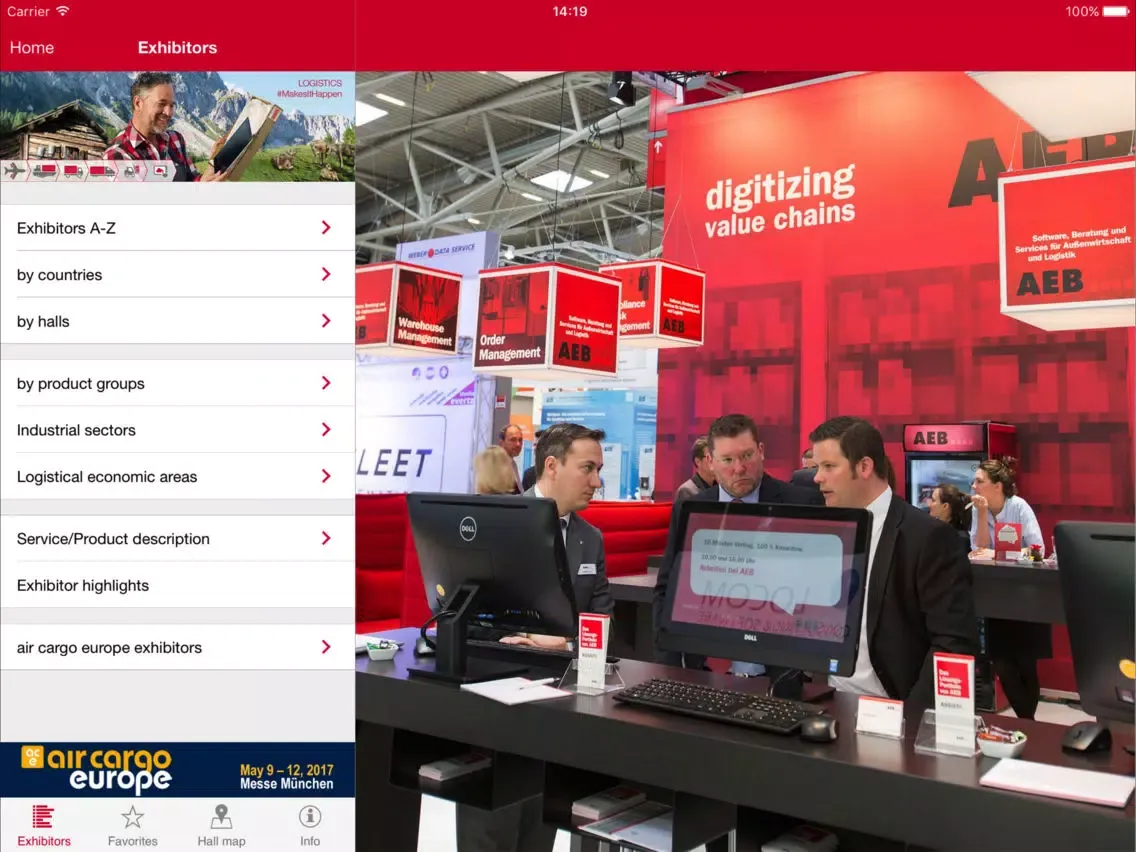The image size is (1136, 852).
Task: Tap the Logistics MakeItHappen header banner
Action: tap(178, 126)
